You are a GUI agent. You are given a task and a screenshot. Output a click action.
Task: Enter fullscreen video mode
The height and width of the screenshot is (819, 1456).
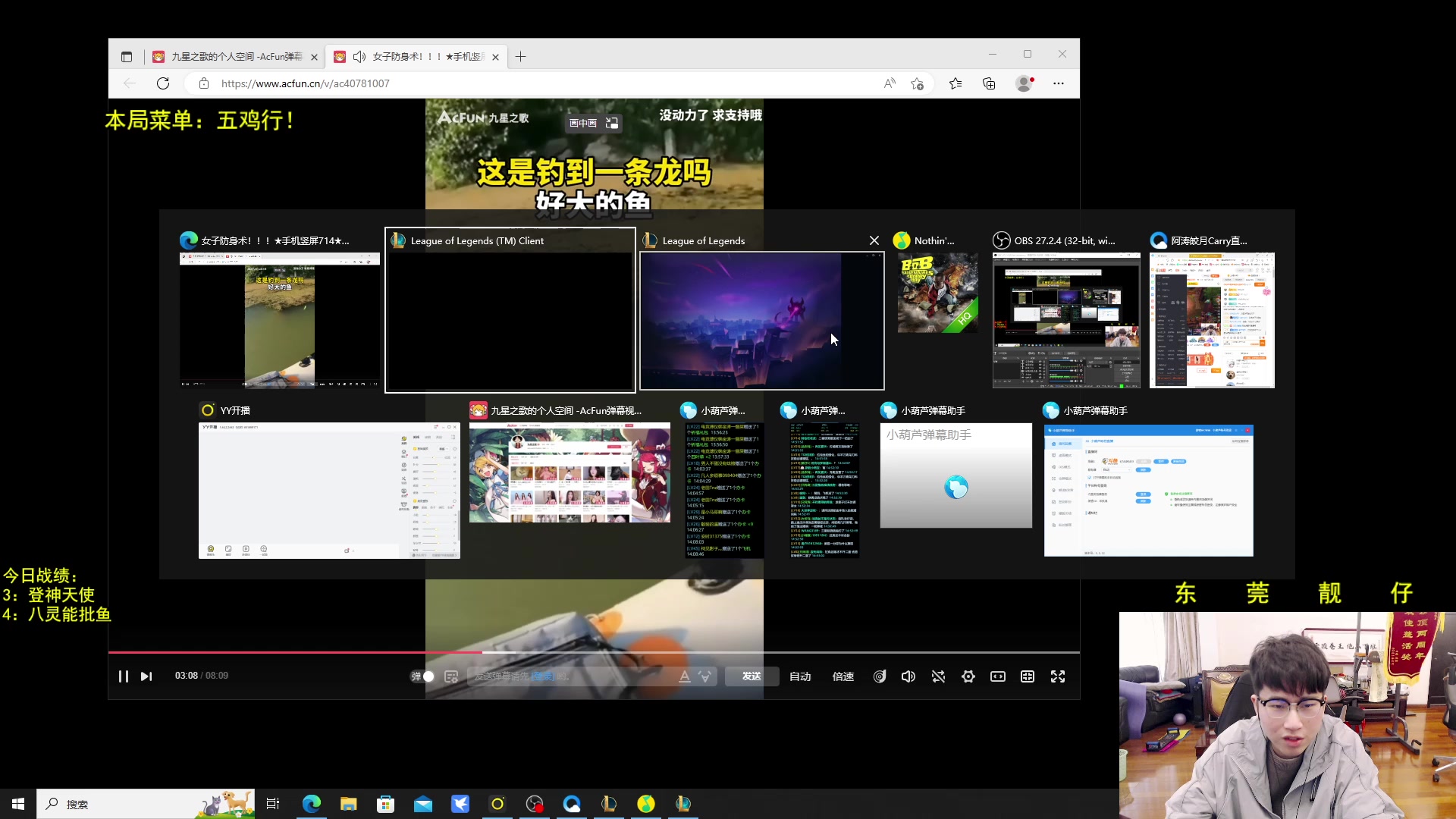click(x=1058, y=676)
